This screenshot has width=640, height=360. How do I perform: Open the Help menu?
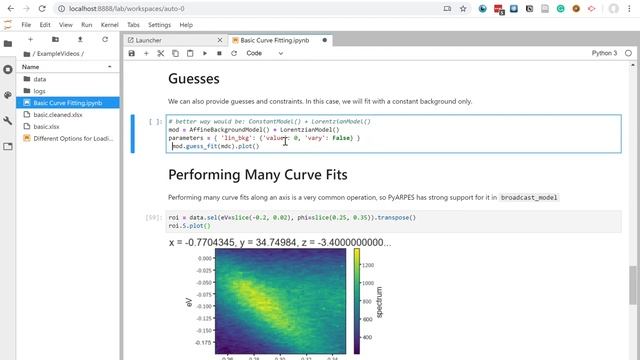pyautogui.click(x=186, y=25)
